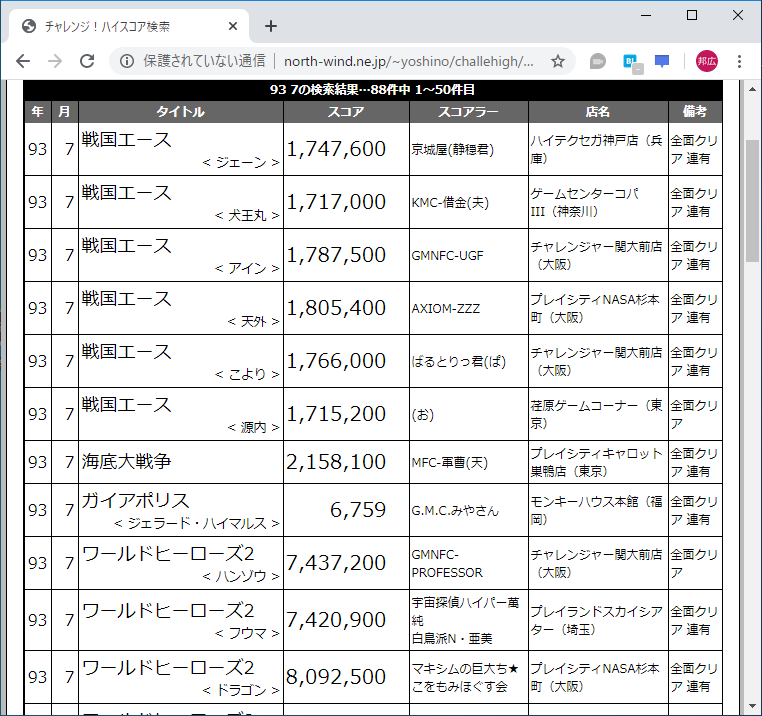The width and height of the screenshot is (762, 716).
Task: Click the character label ＜ ハンゾウ ＞
Action: 241,576
